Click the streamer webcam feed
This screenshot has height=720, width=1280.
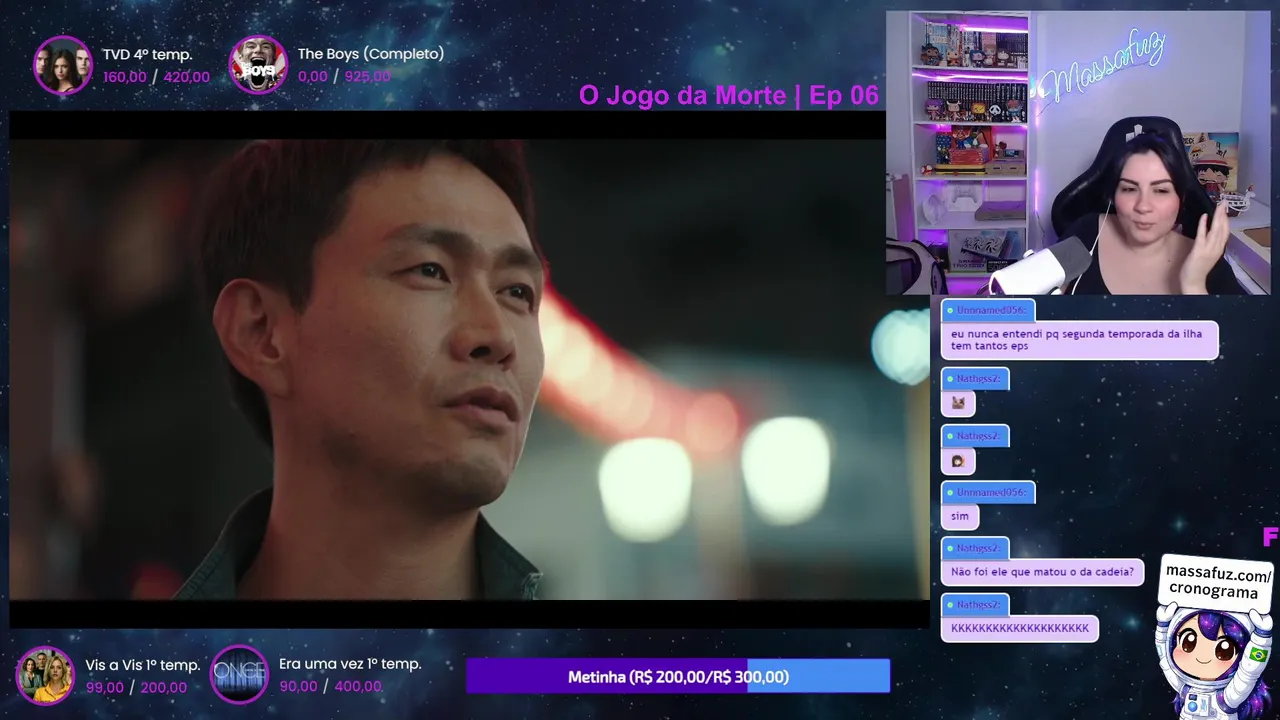[1078, 153]
